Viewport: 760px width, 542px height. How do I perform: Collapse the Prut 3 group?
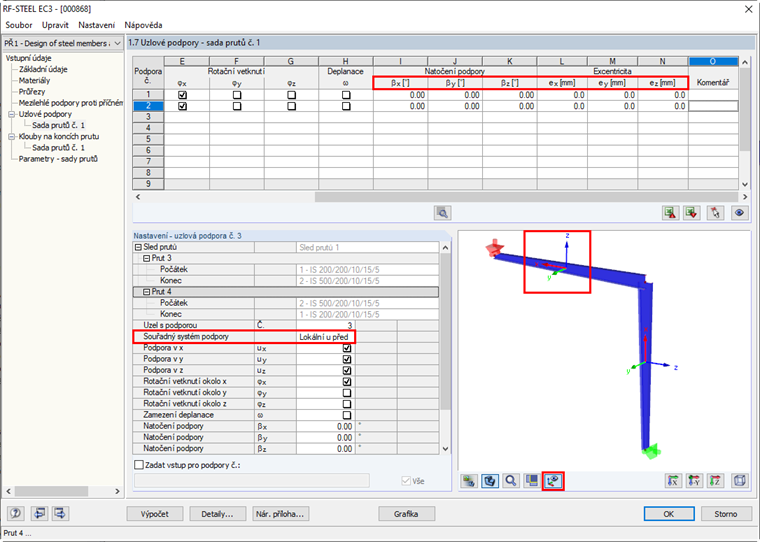146,258
